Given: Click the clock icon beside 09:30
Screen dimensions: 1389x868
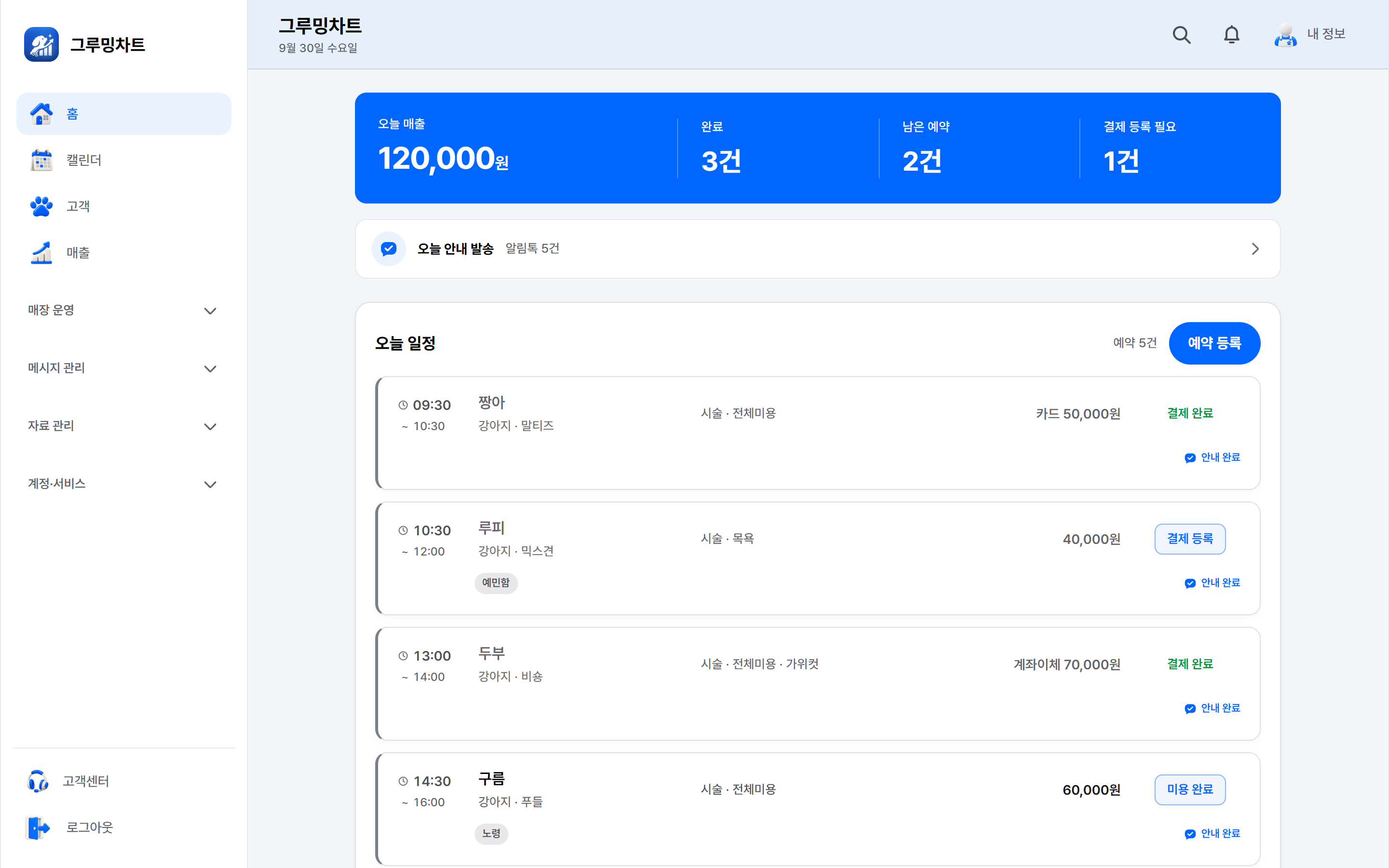Looking at the screenshot, I should click(403, 405).
